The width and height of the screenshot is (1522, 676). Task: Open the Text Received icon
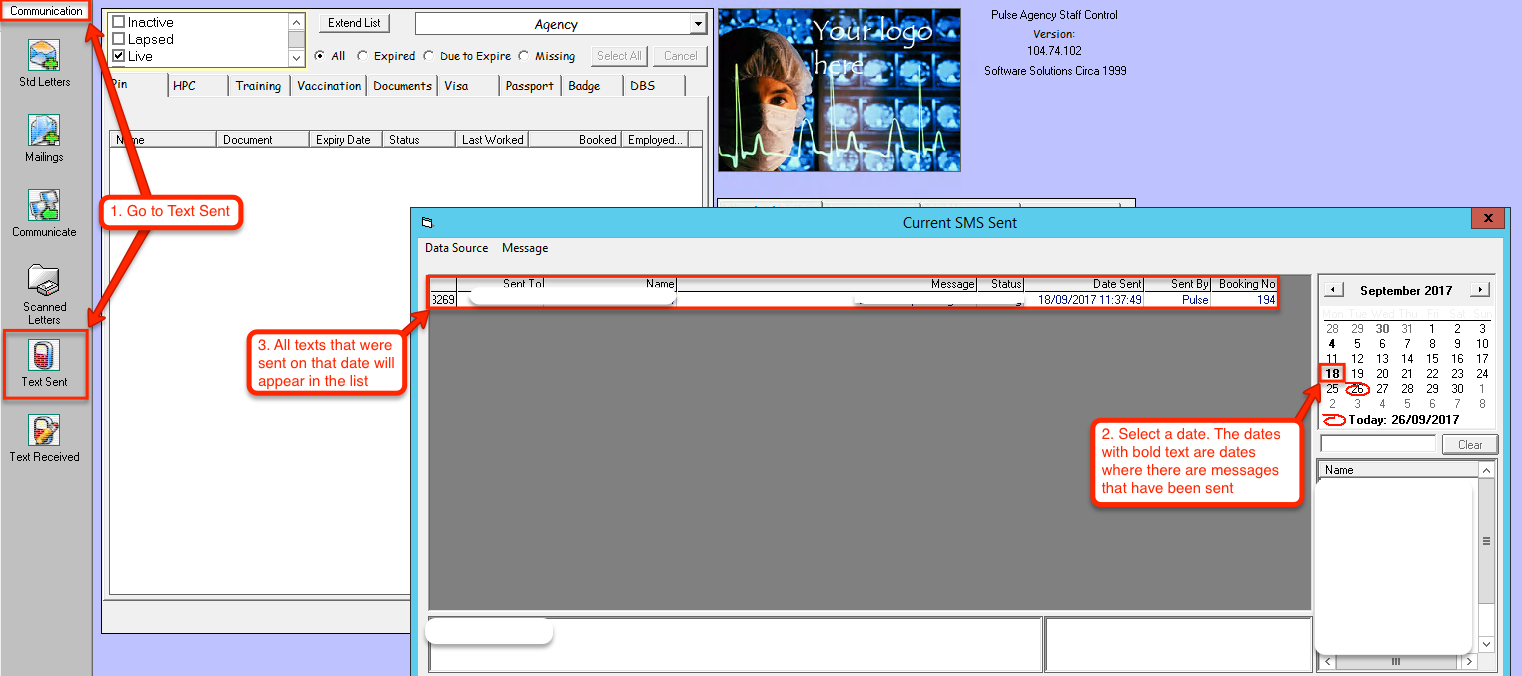[x=45, y=431]
